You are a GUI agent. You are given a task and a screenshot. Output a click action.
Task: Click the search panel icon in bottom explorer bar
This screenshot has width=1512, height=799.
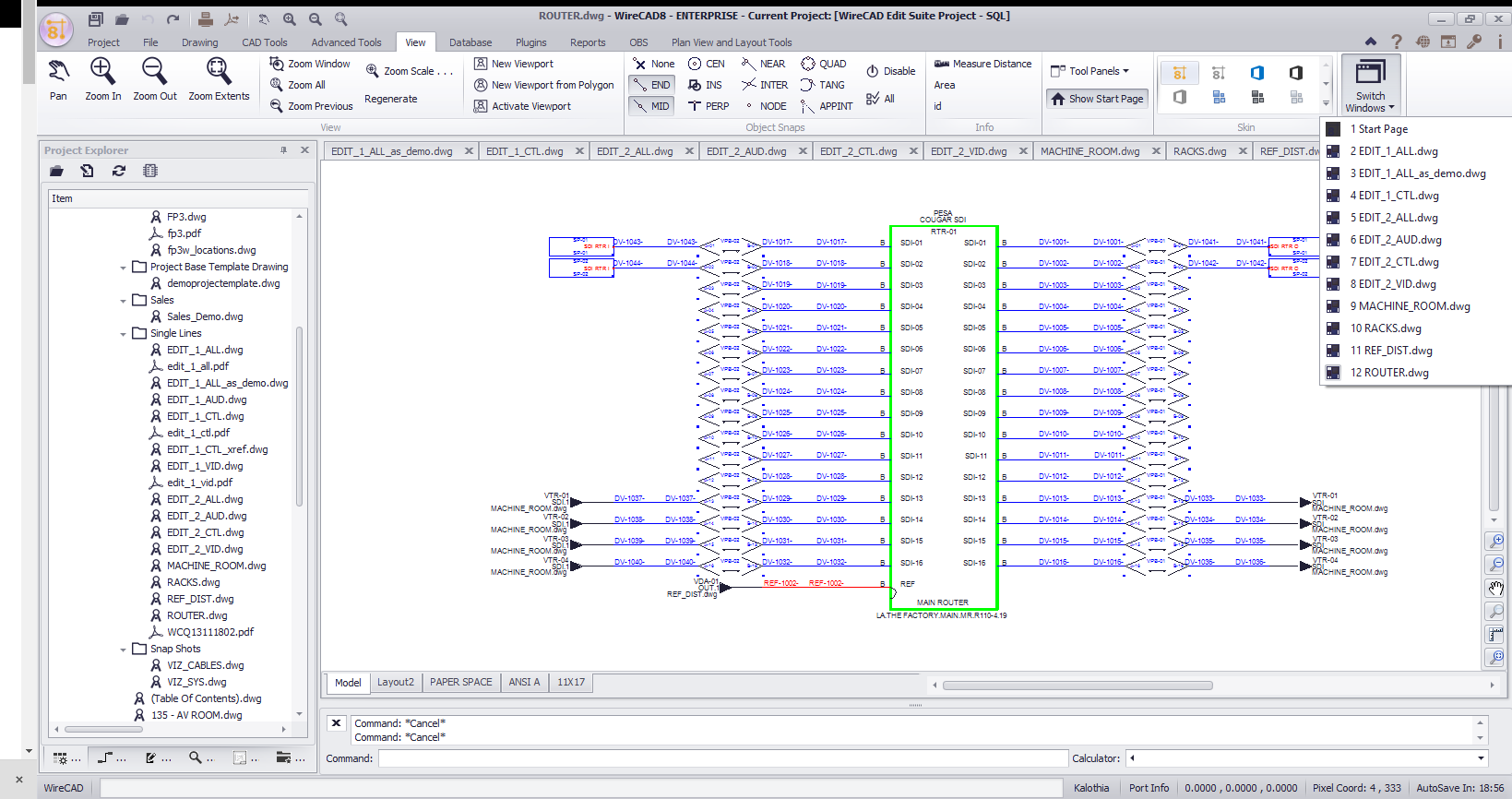(200, 757)
